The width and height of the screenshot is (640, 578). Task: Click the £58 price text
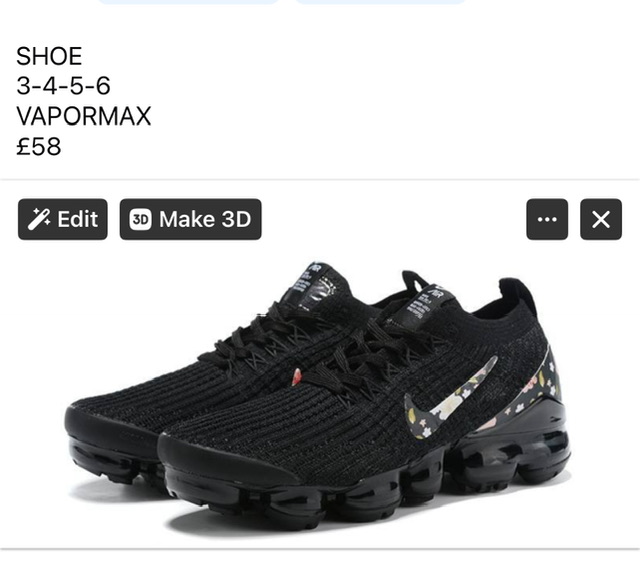(39, 146)
